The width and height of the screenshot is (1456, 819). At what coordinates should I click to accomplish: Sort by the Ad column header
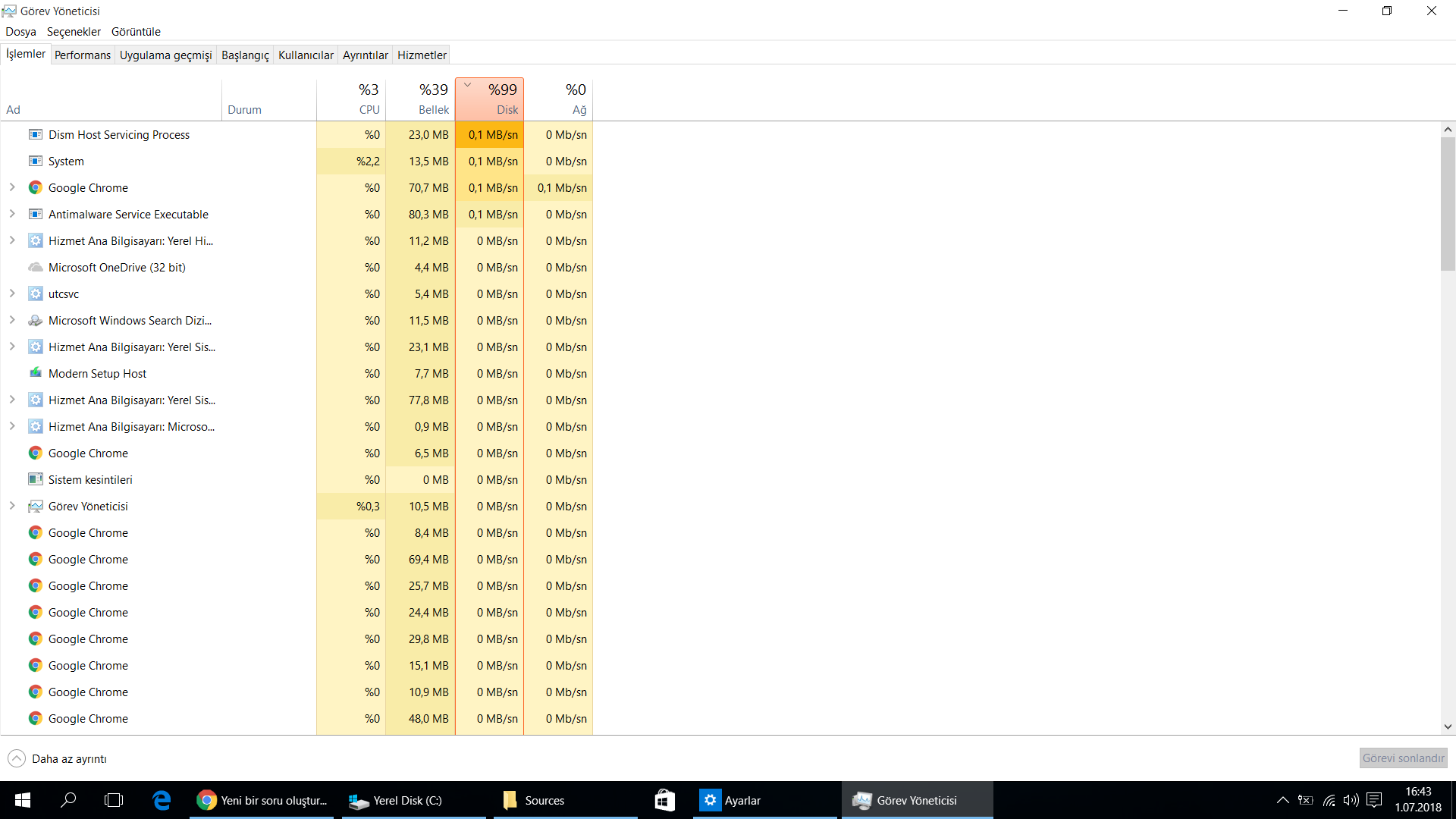(x=111, y=99)
